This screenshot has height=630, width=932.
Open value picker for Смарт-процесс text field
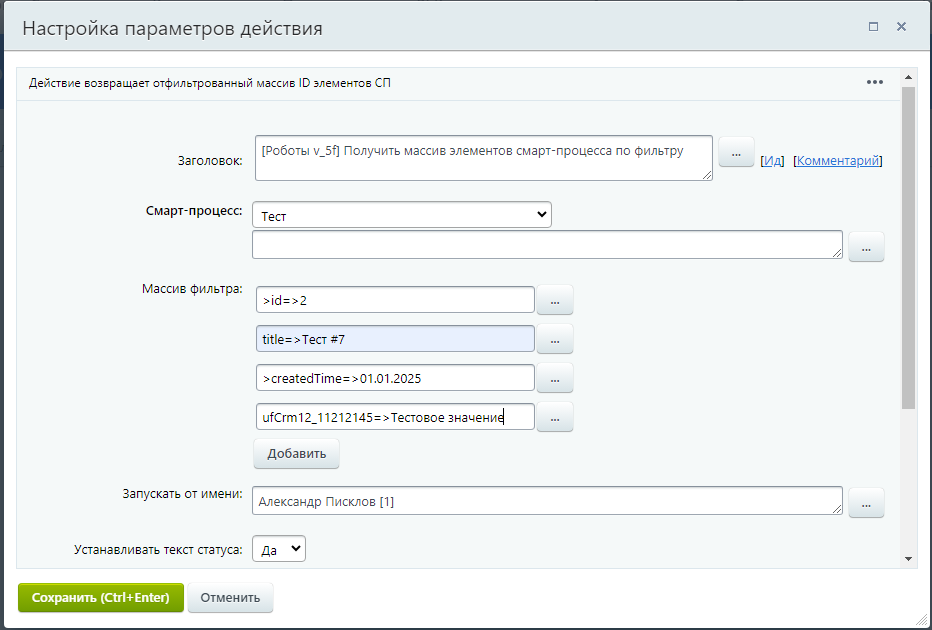(x=866, y=246)
